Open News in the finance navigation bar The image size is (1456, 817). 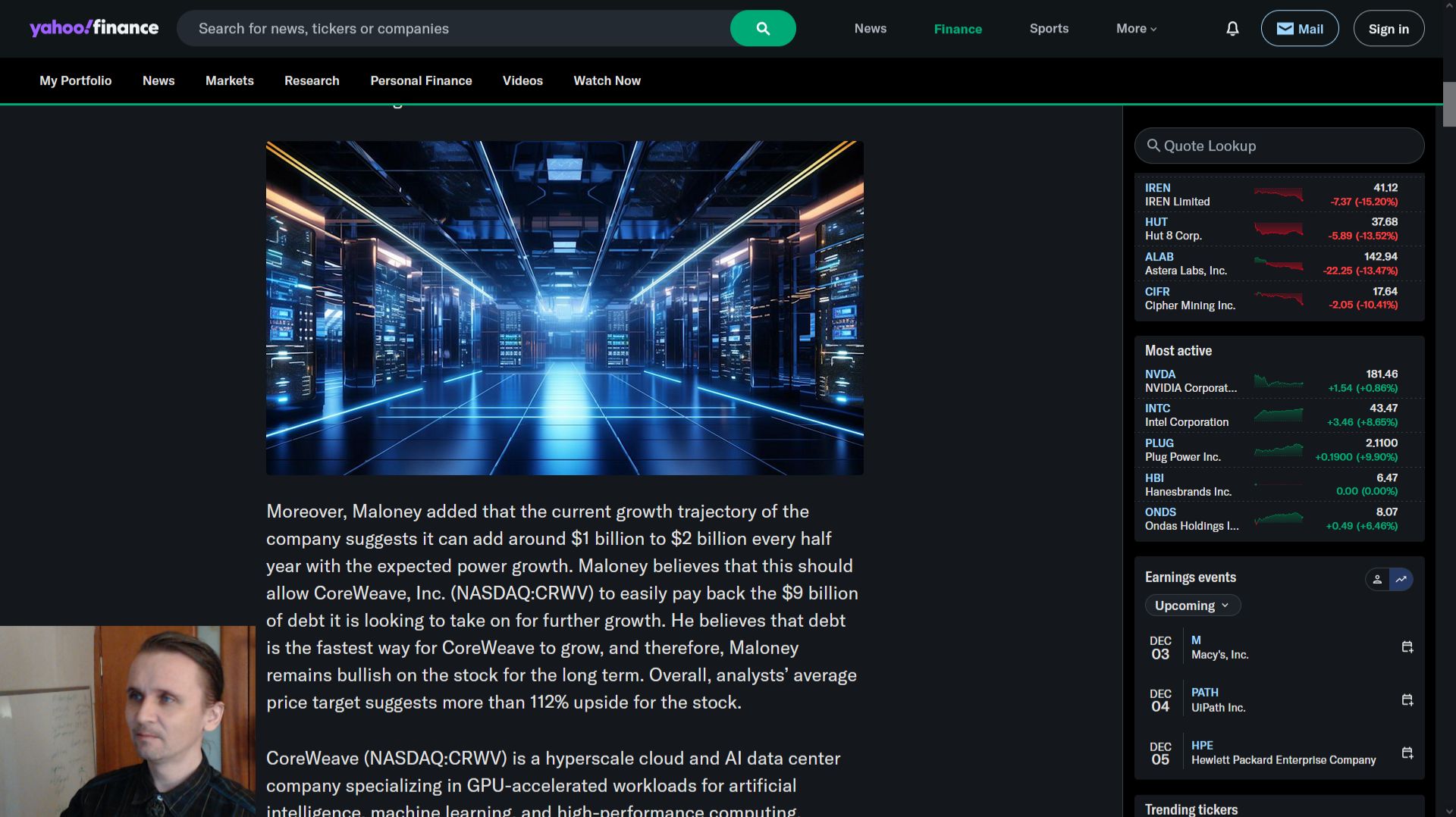(x=158, y=80)
